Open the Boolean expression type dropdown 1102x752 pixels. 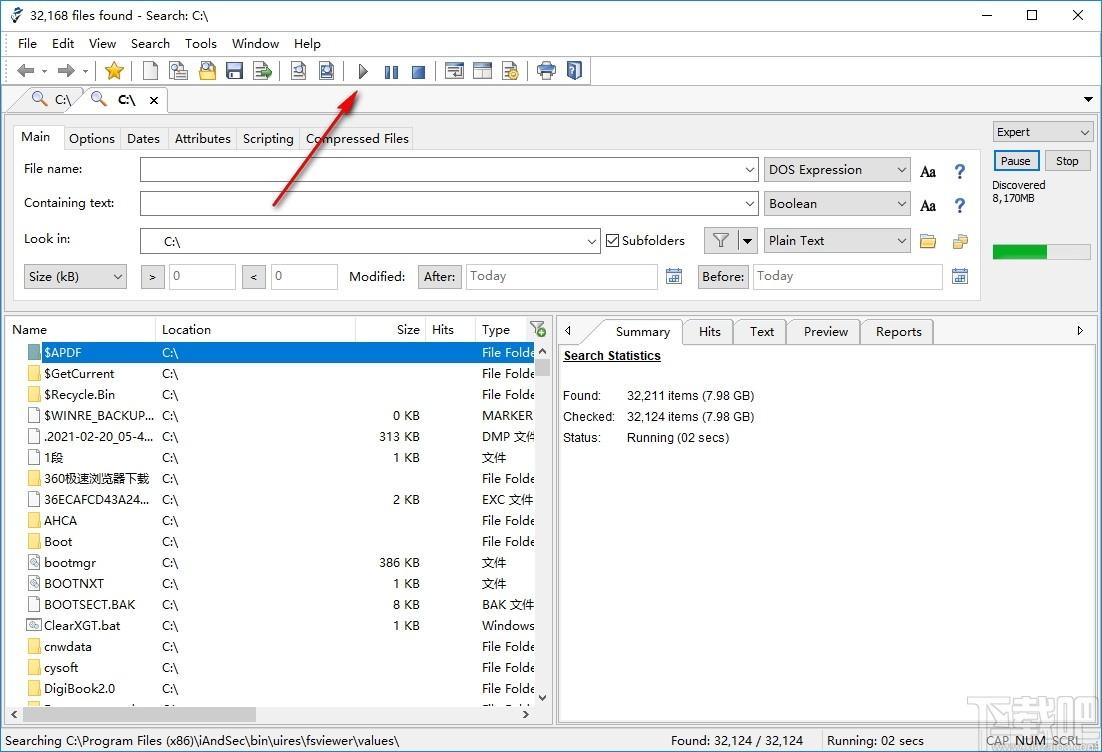(837, 204)
